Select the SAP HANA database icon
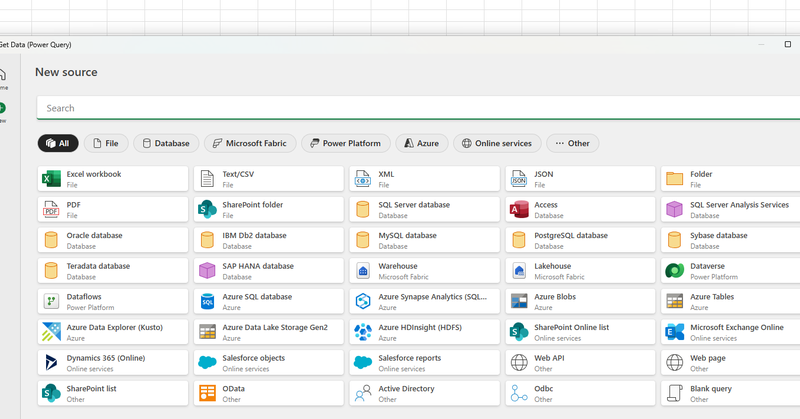Image resolution: width=800 pixels, height=419 pixels. pos(207,271)
